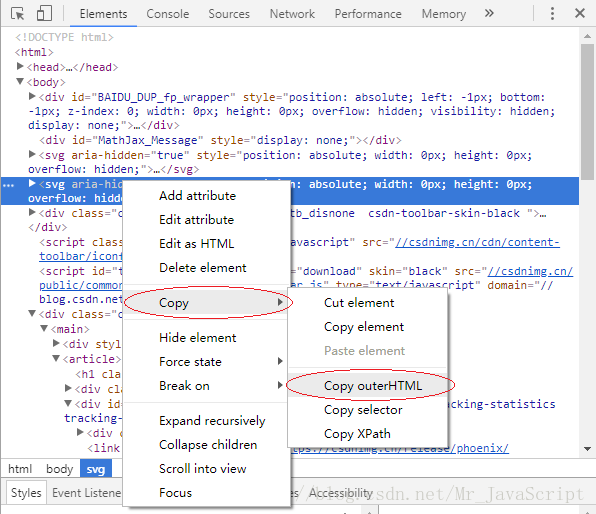Viewport: 596px width, 514px height.
Task: Activate the inspect element picker icon
Action: [x=17, y=14]
